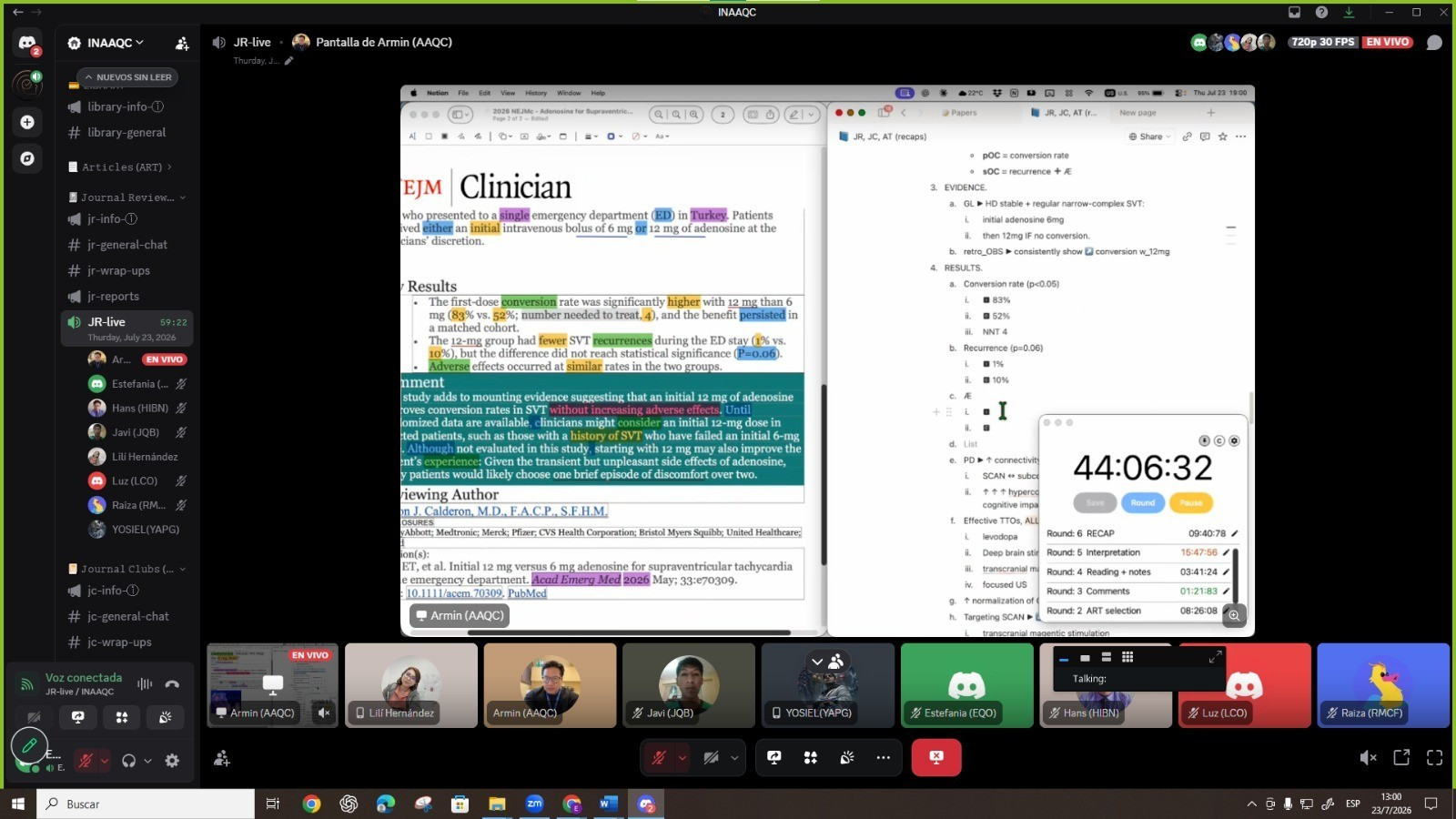Screen dimensions: 1456x819
Task: Start an activity from the voice panel
Action: (x=122, y=717)
